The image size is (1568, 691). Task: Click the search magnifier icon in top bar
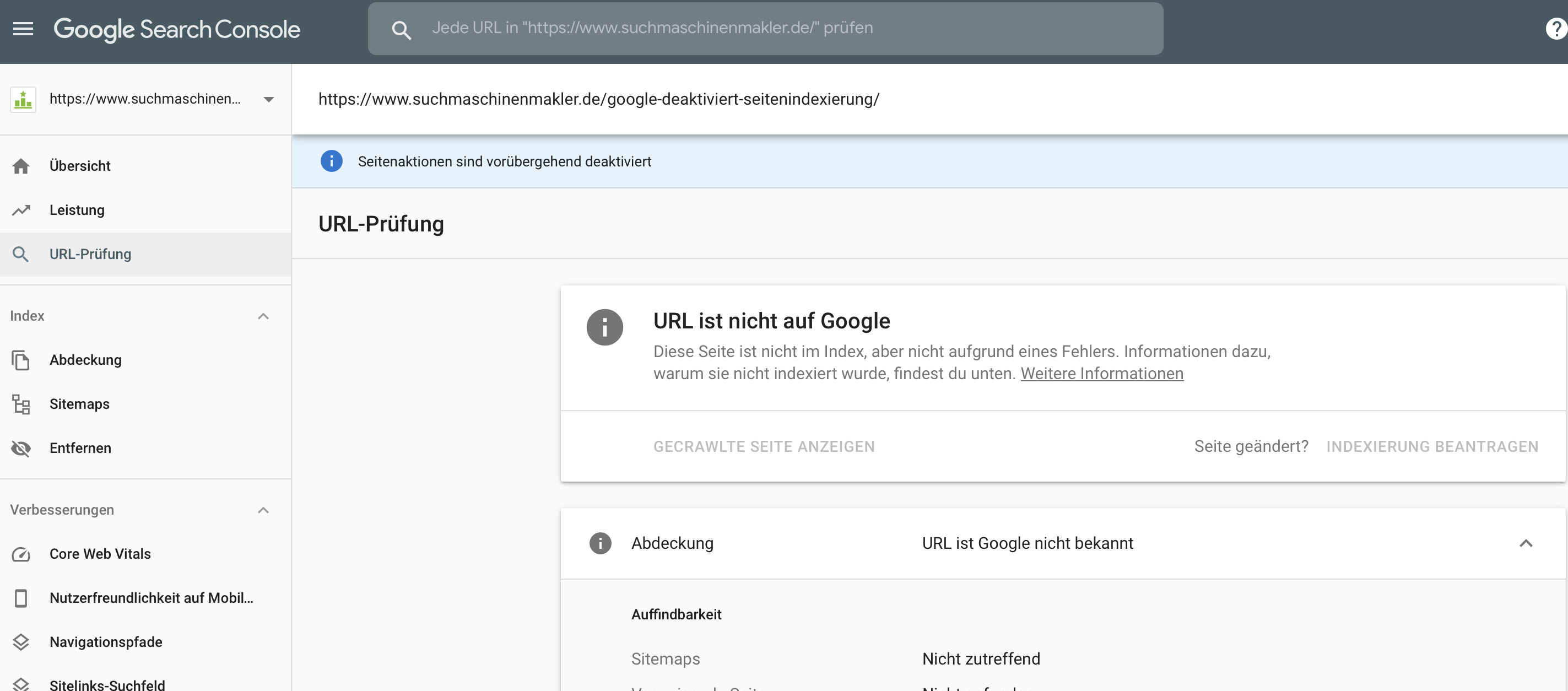pos(401,29)
